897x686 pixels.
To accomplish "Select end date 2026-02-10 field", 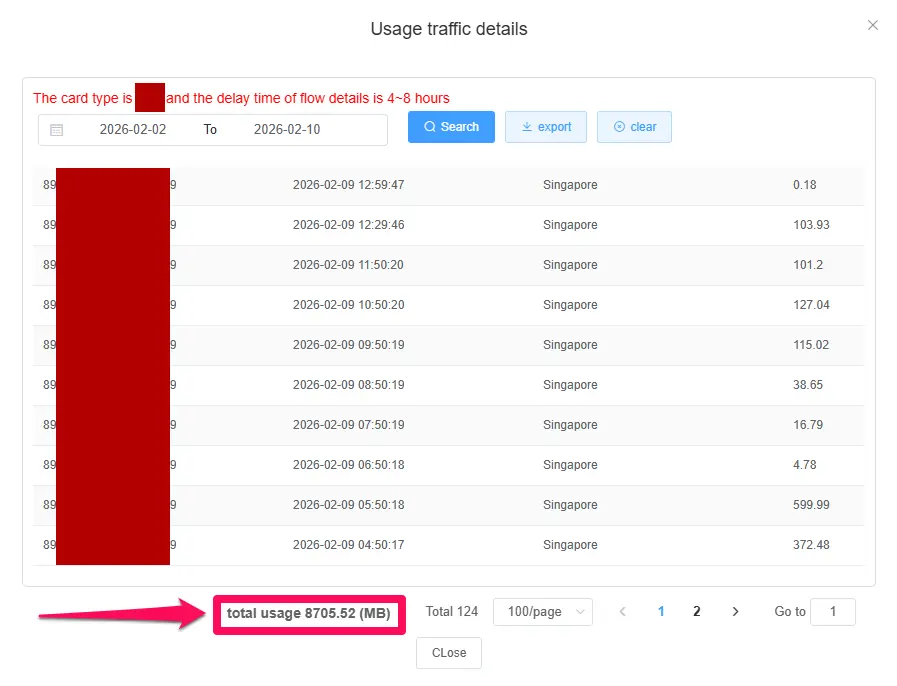I will 287,130.
